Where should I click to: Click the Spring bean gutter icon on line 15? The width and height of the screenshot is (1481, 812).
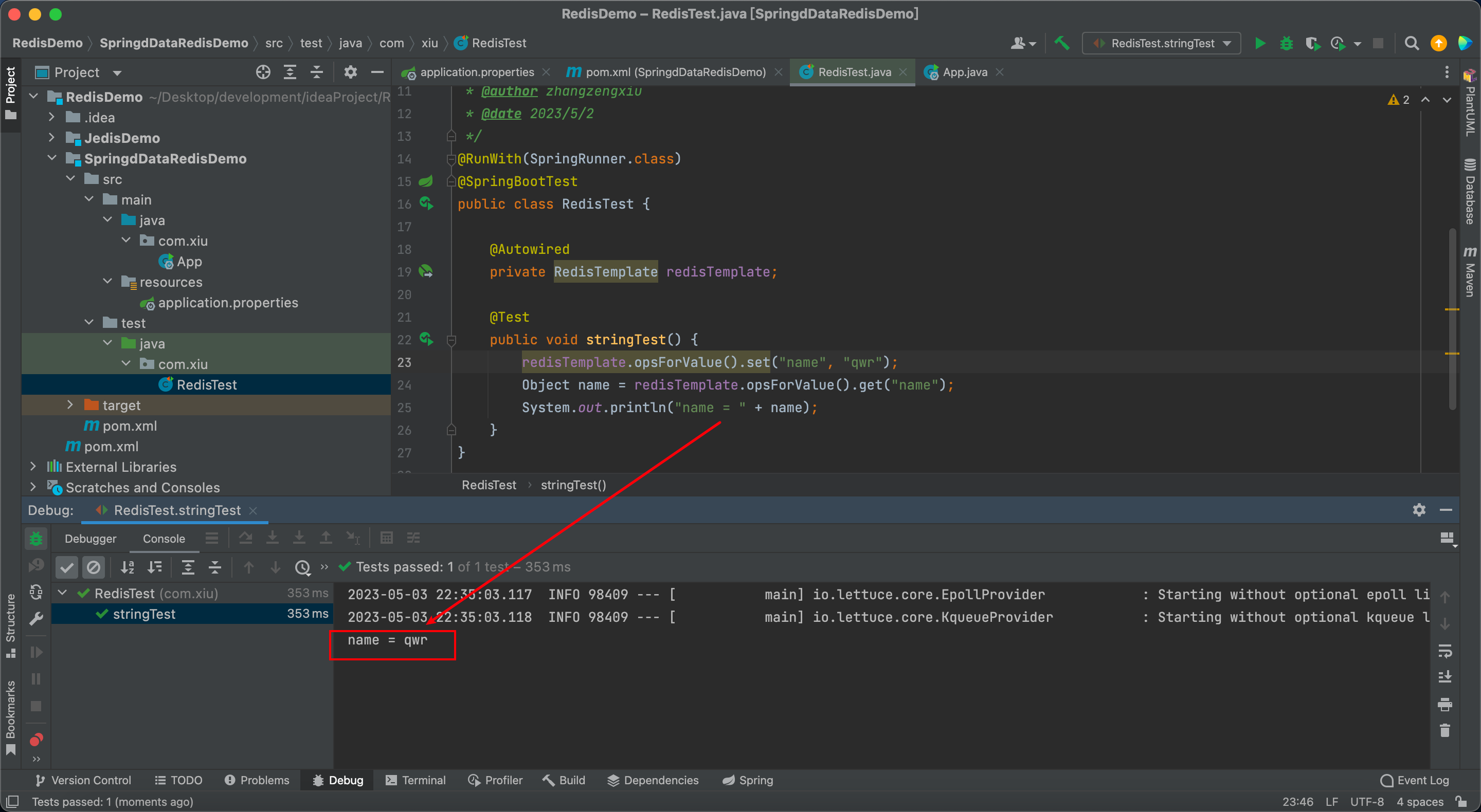[x=425, y=181]
